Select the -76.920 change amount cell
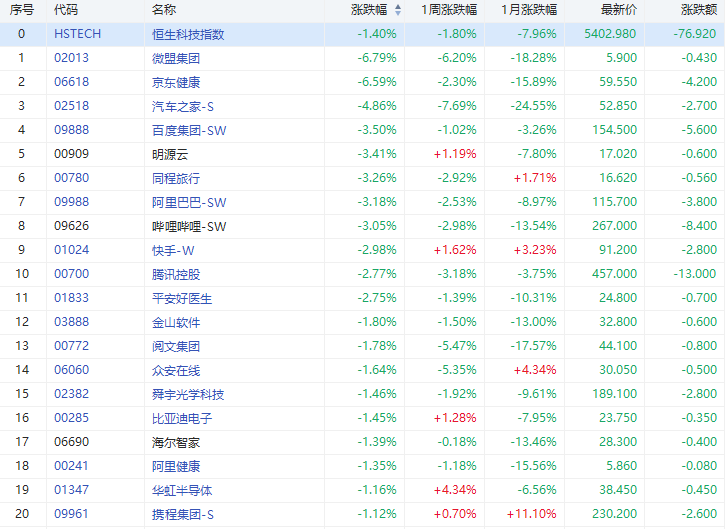Screen dimensions: 725x529 695,34
